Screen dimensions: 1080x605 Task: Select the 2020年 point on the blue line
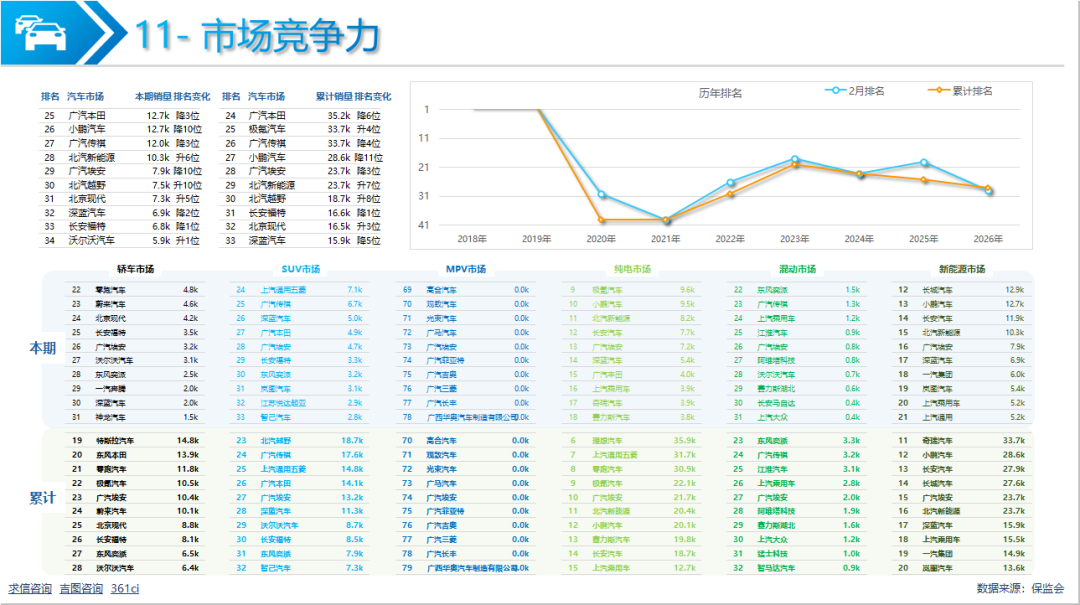601,194
